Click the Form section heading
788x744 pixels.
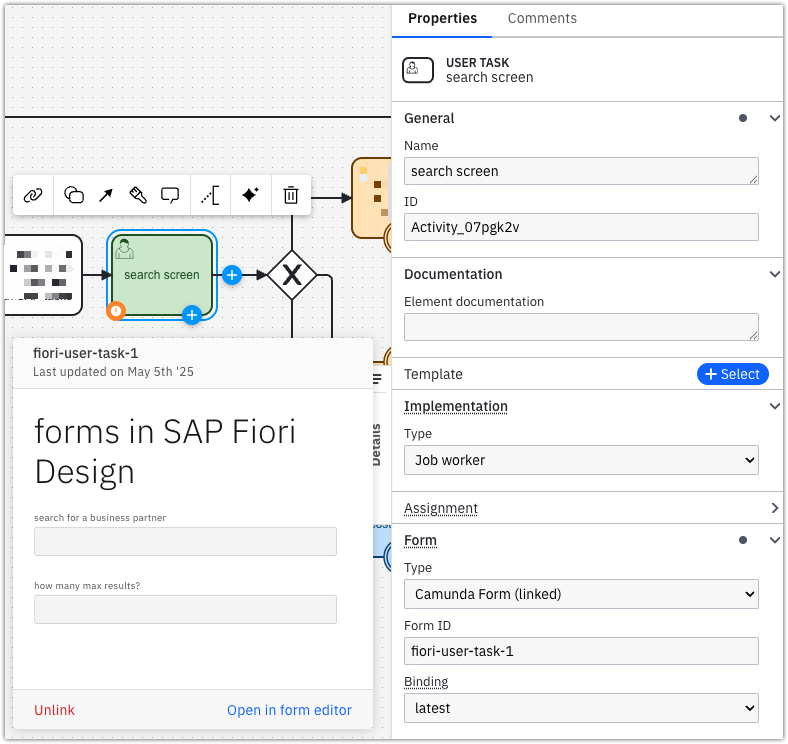[x=421, y=540]
